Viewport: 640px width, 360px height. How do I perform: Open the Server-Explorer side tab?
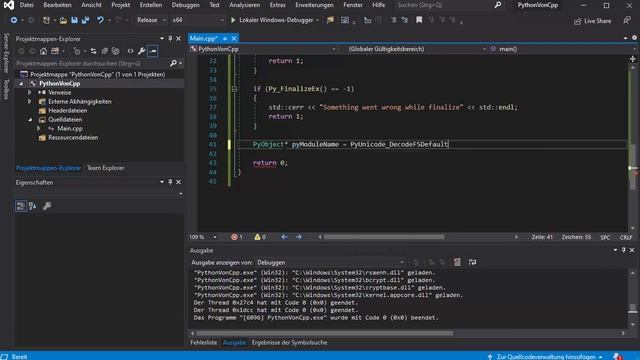[x=6, y=53]
